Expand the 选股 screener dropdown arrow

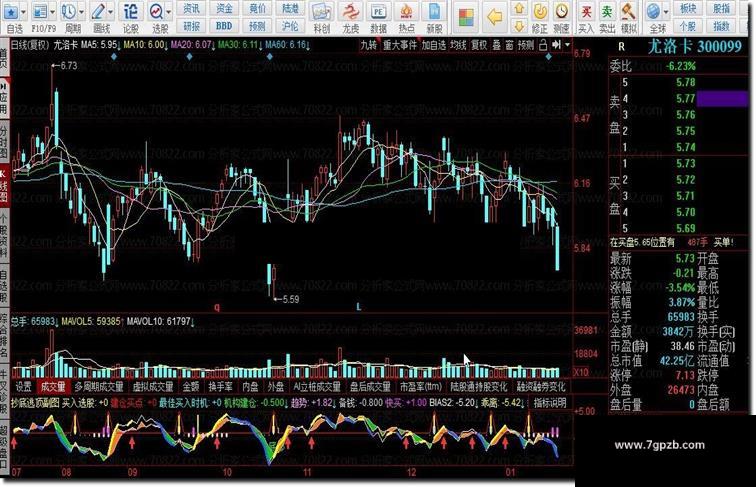coord(168,12)
